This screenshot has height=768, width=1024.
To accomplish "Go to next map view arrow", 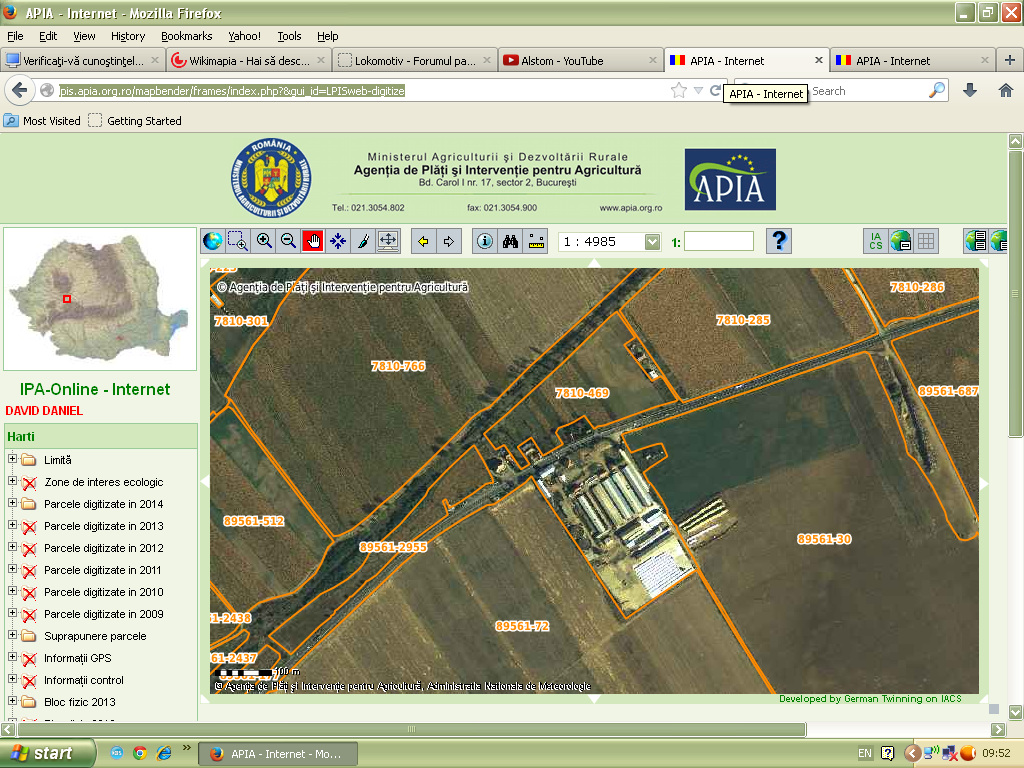I will (x=449, y=241).
